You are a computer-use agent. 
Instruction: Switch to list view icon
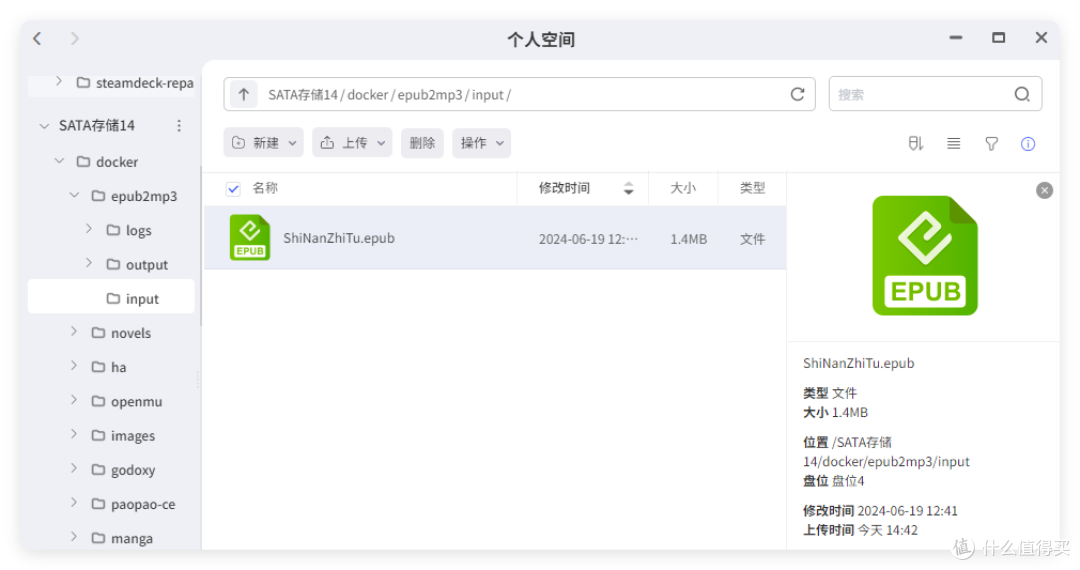(x=953, y=143)
